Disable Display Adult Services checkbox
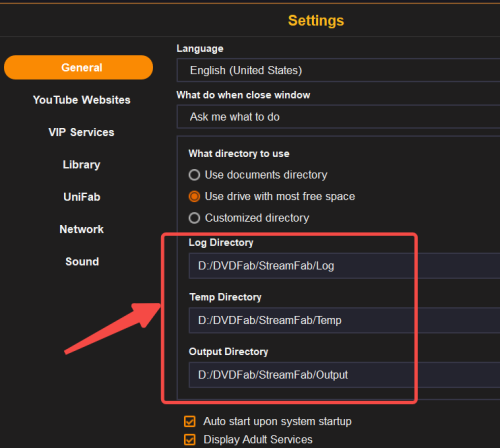Viewport: 500px width, 448px height. (x=190, y=440)
